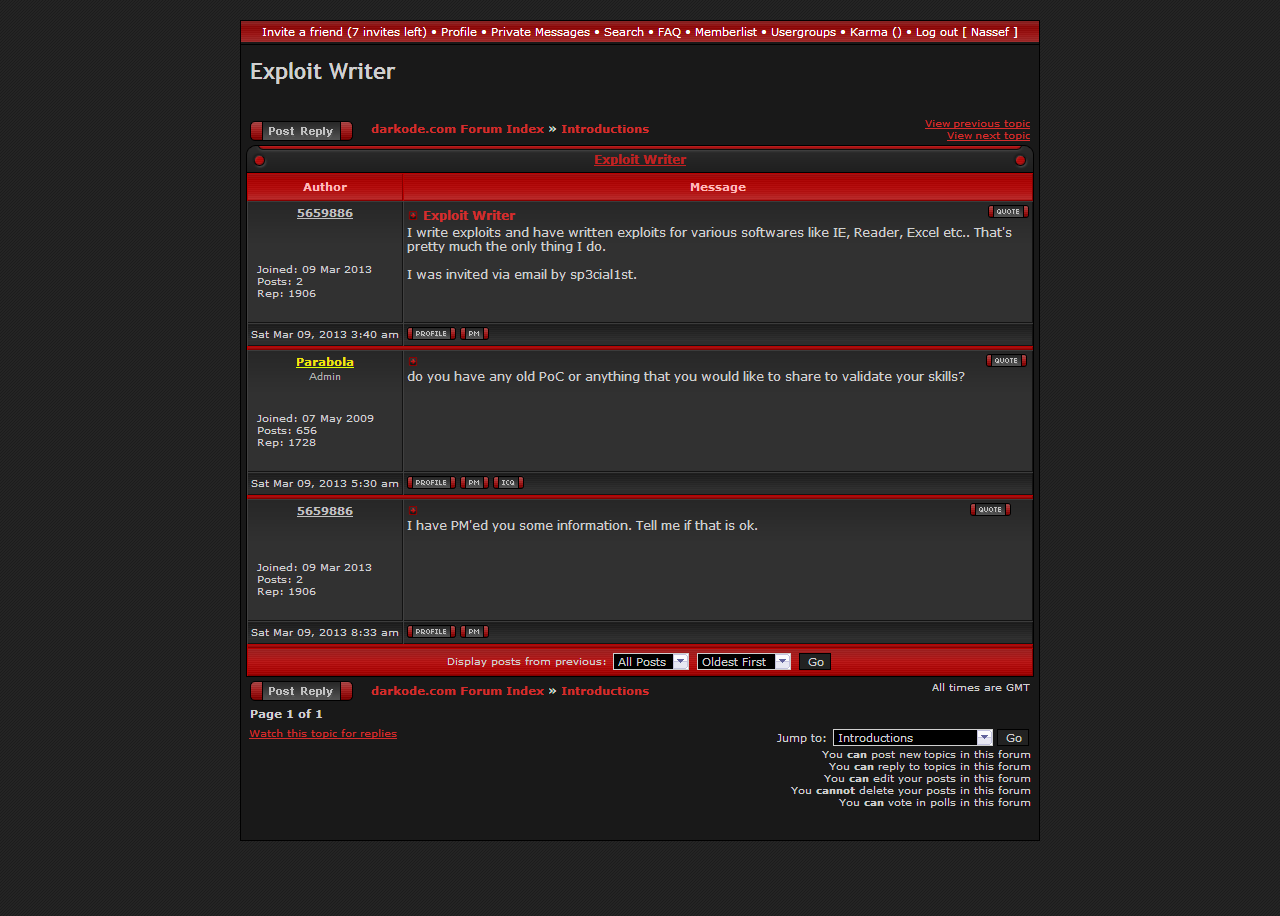Expand the Jump to Introductions dropdown

(912, 737)
